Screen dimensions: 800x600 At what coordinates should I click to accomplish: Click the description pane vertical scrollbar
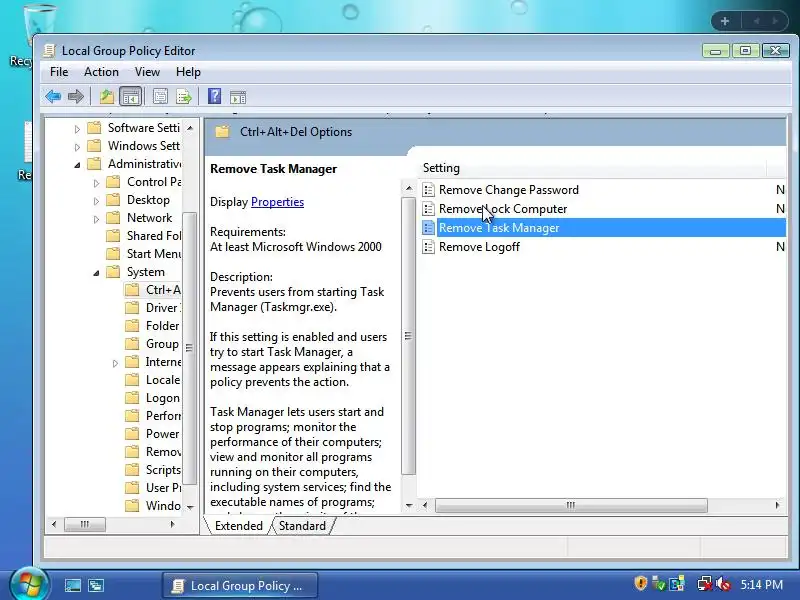click(x=408, y=336)
